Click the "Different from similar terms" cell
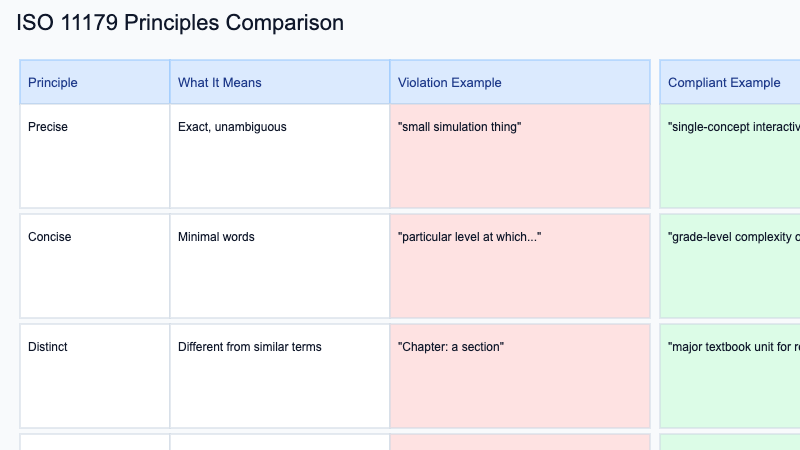Viewport: 800px width, 450px height. [280, 376]
